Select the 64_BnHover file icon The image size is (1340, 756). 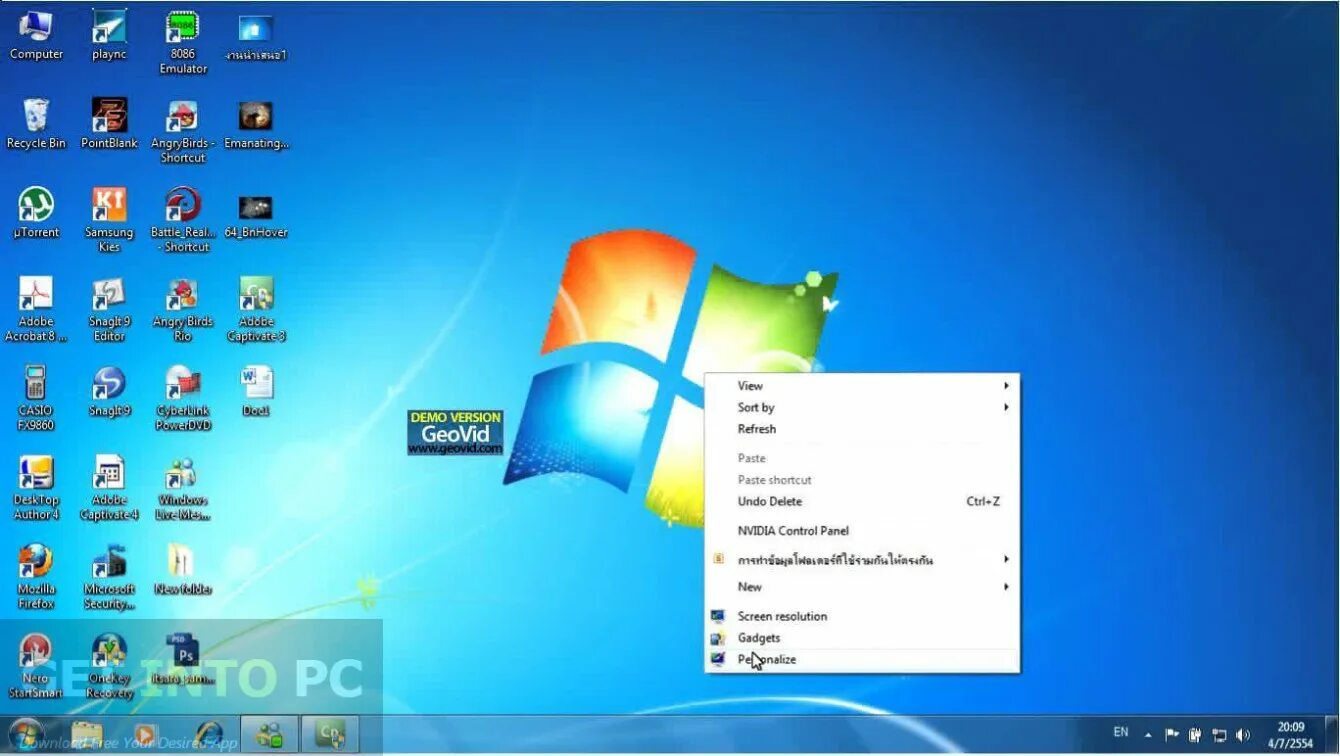tap(256, 213)
